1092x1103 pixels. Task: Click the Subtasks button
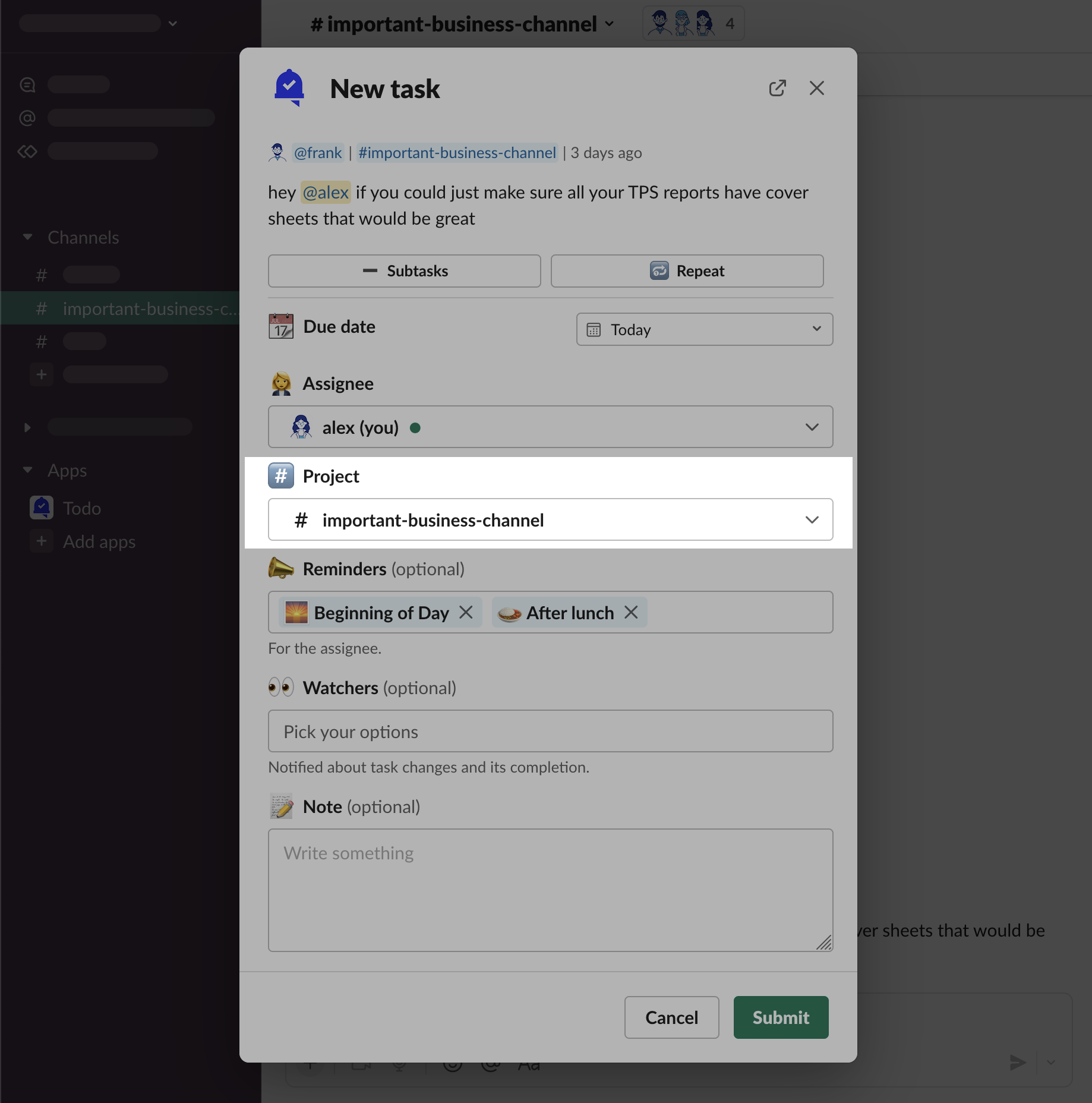[x=404, y=271]
